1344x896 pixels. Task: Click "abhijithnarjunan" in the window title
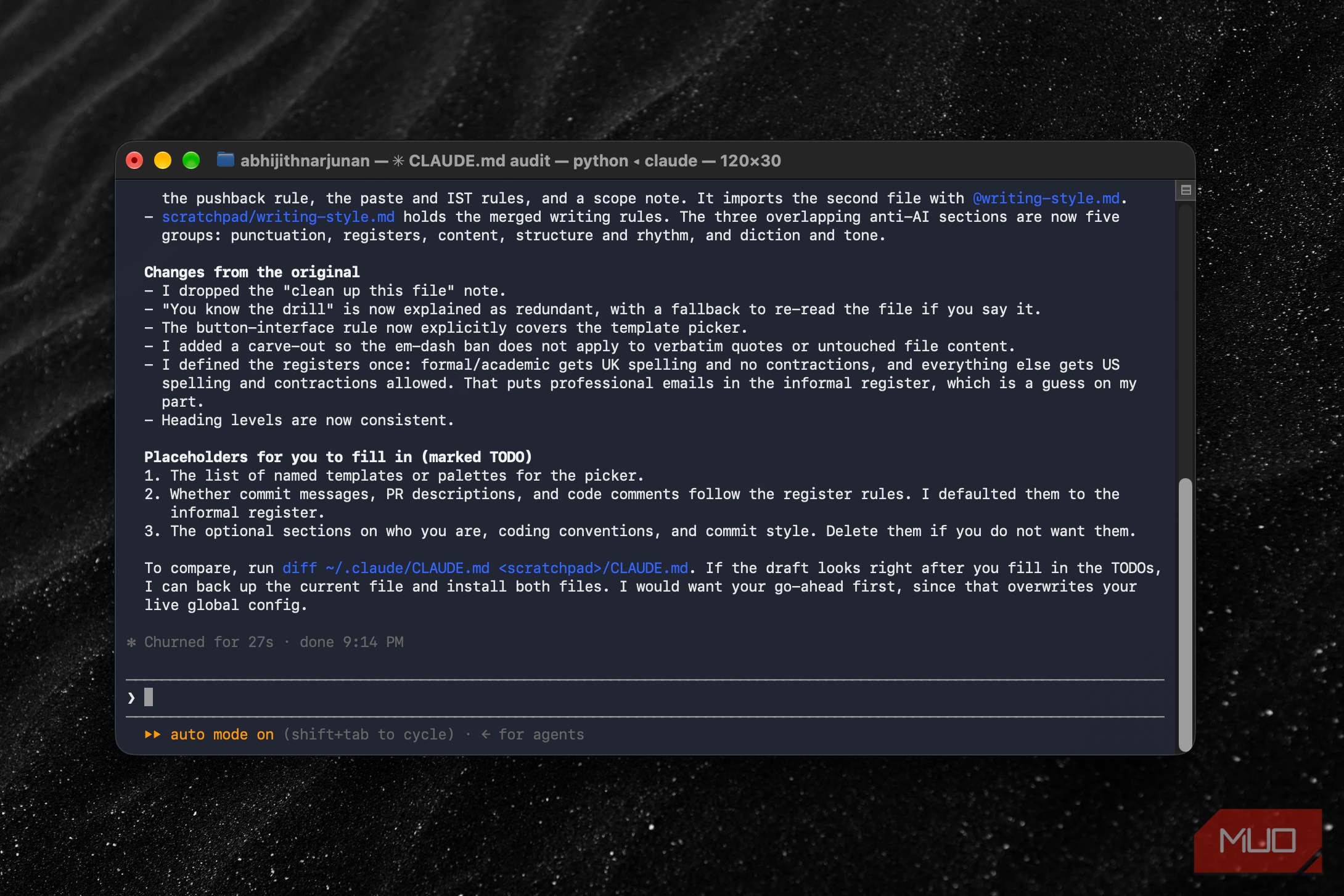(305, 161)
